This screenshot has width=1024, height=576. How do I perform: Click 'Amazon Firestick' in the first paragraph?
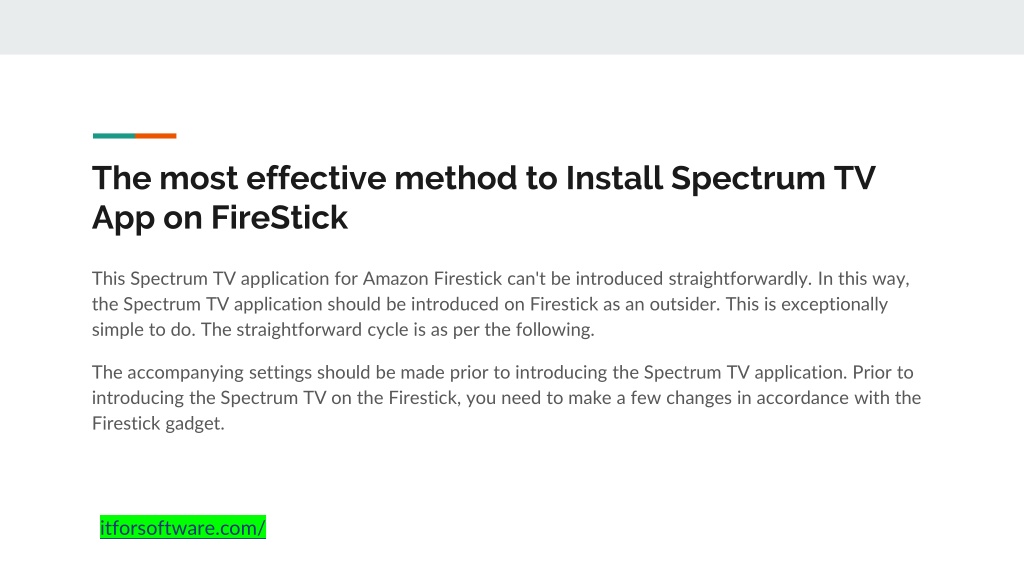click(432, 279)
